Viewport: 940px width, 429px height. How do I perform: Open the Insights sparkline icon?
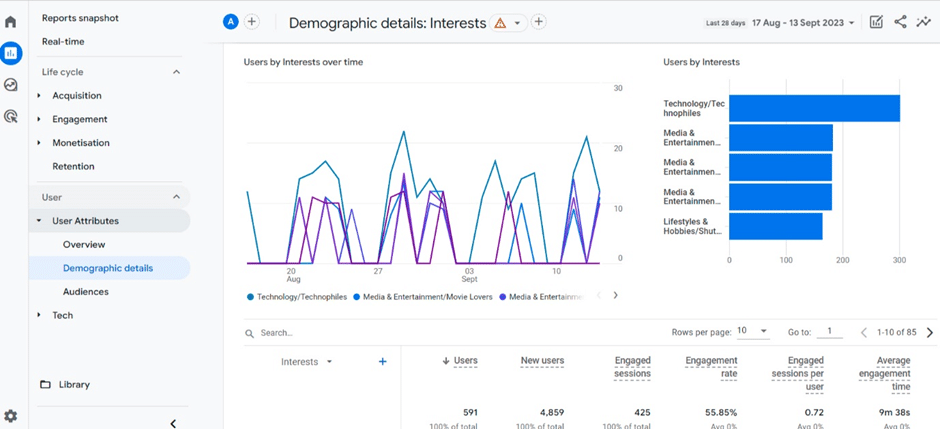[924, 22]
